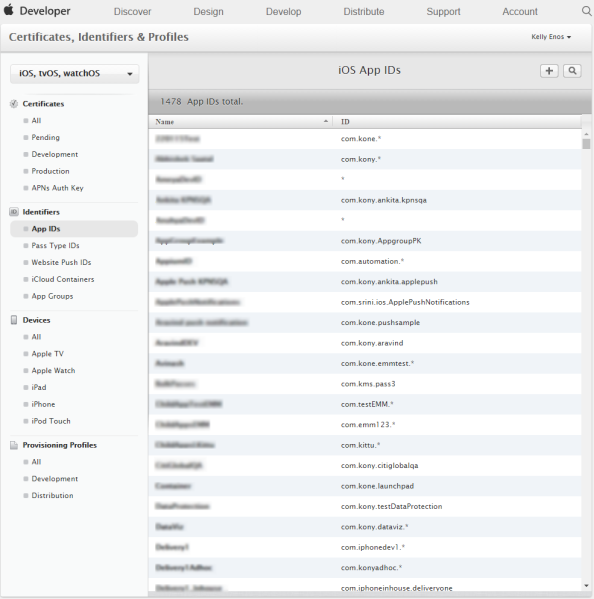The image size is (594, 599).
Task: Select iPhone devices
Action: [43, 404]
